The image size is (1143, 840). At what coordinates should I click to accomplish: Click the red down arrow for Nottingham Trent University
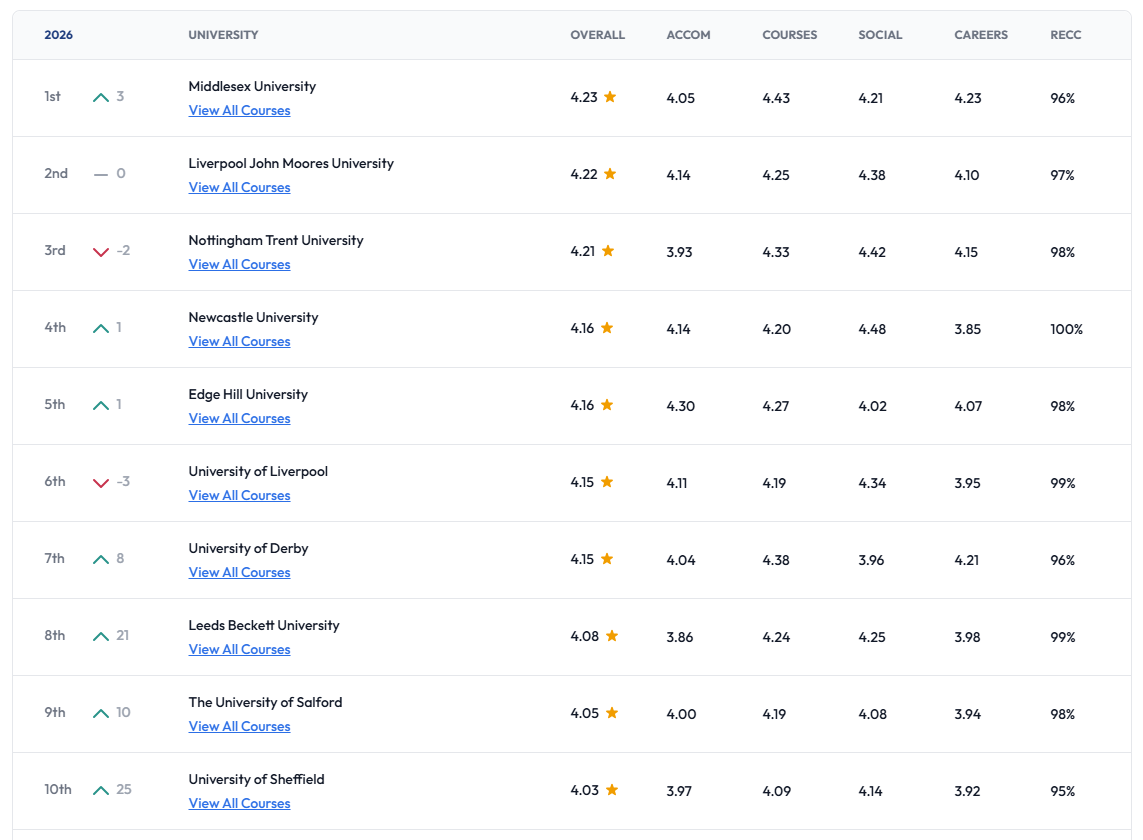pos(101,251)
